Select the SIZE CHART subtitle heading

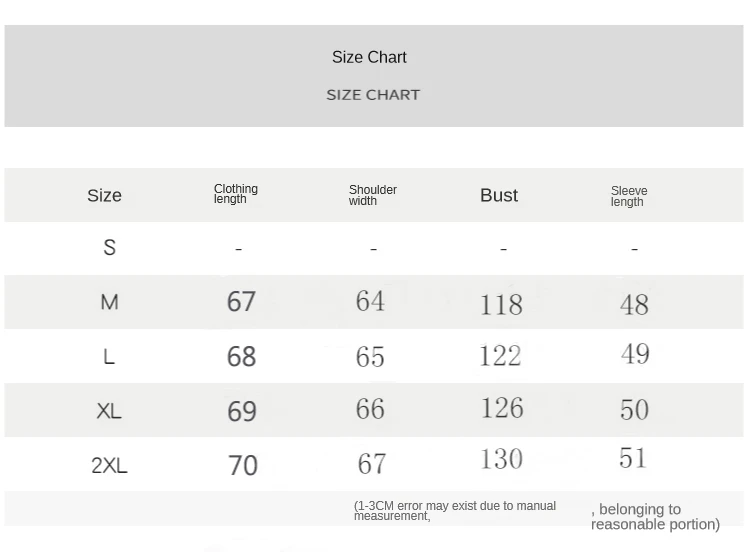373,95
